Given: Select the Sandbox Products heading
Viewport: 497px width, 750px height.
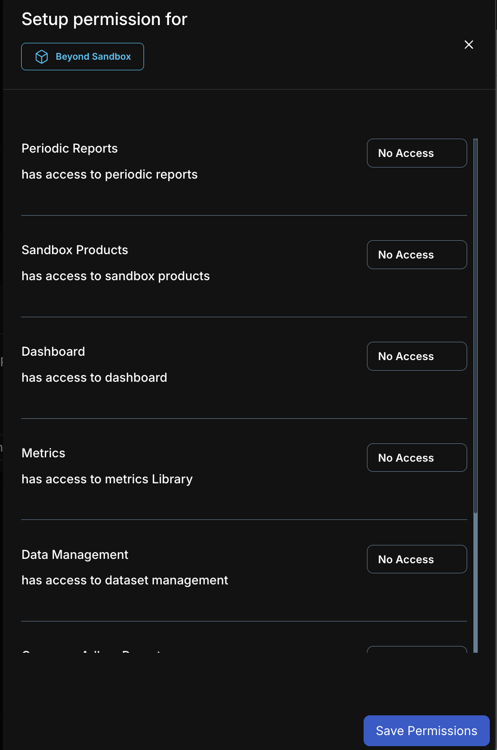Looking at the screenshot, I should coord(75,250).
